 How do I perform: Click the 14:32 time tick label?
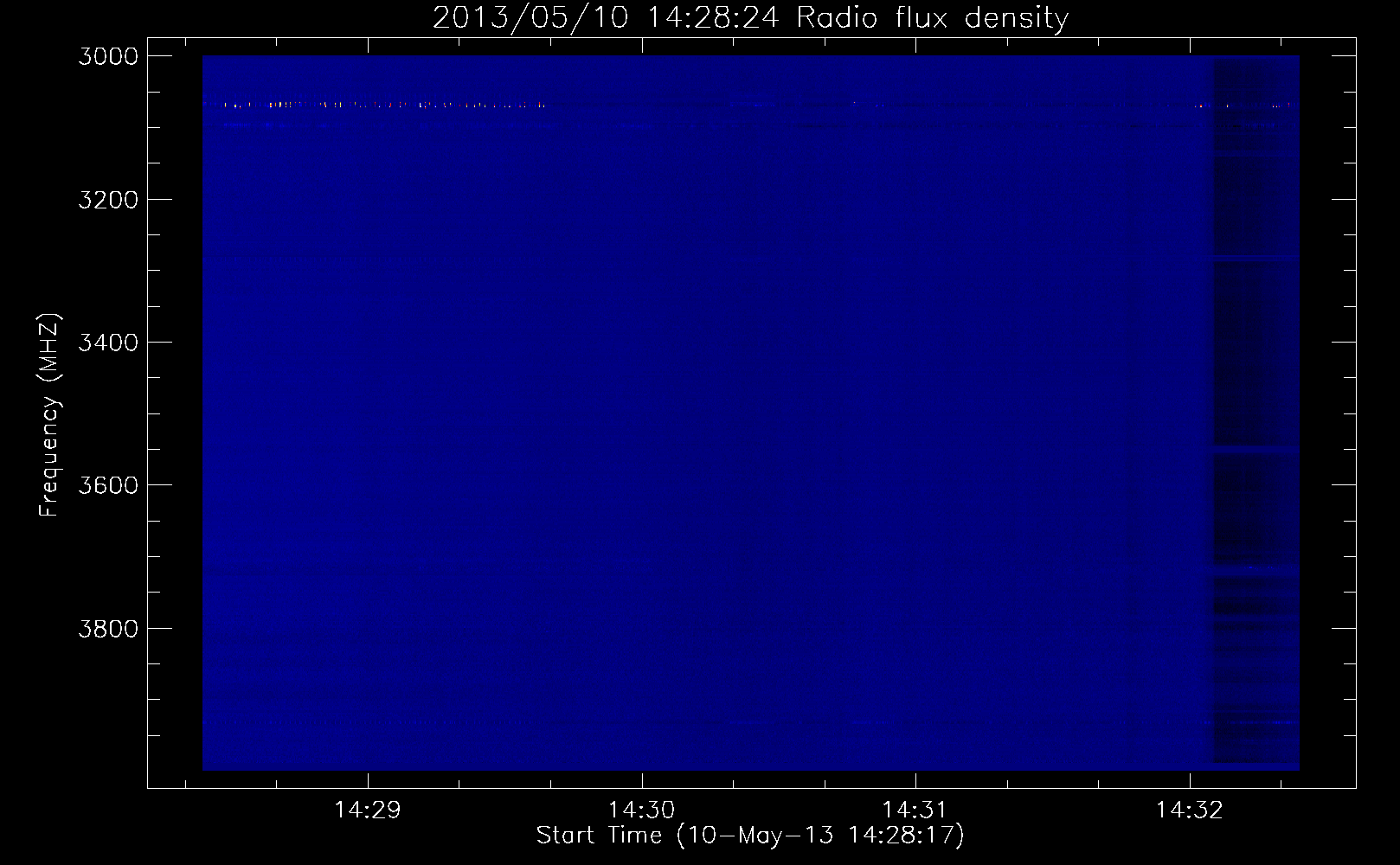point(1189,811)
